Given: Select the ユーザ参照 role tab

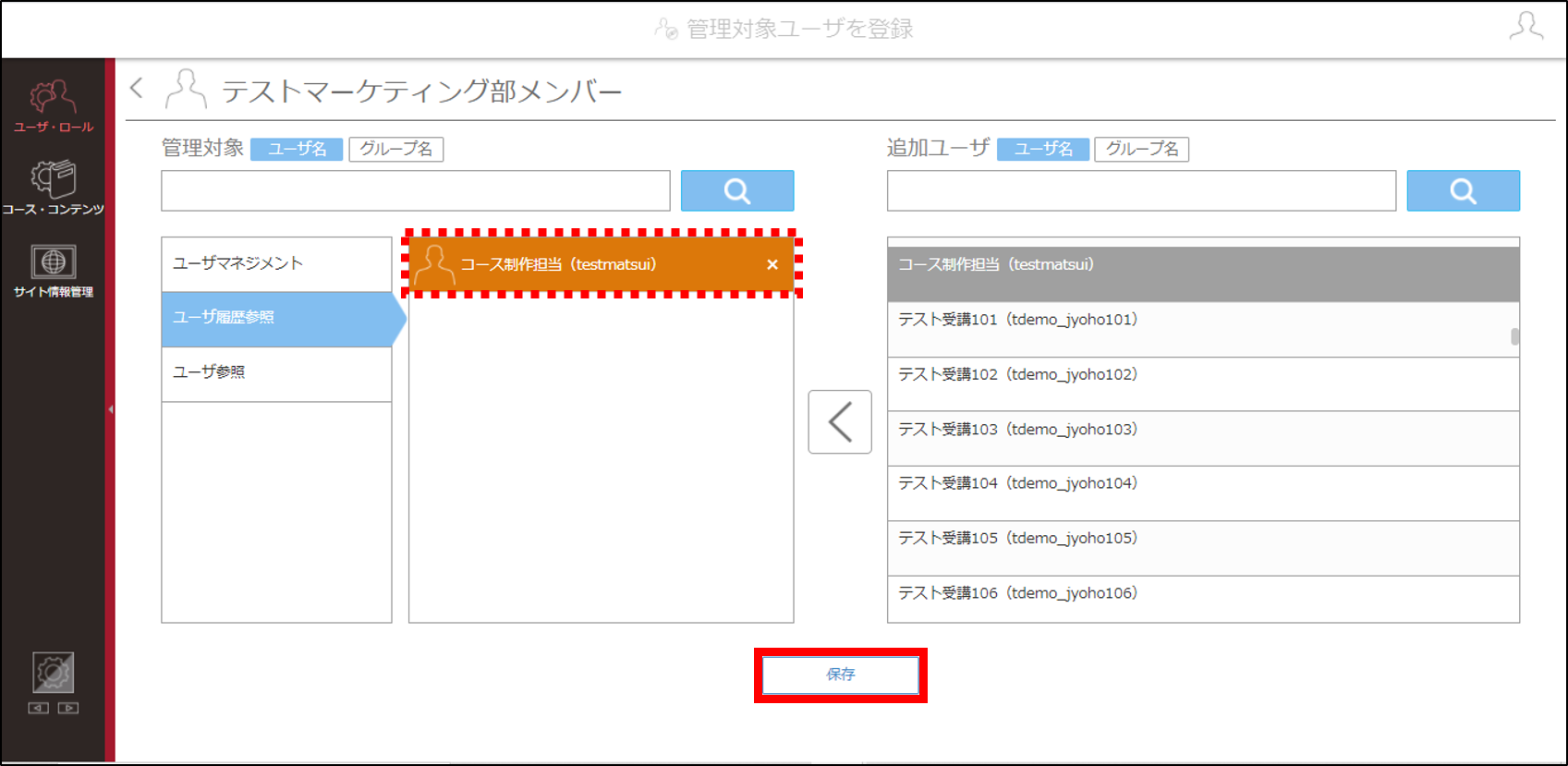Looking at the screenshot, I should 276,373.
